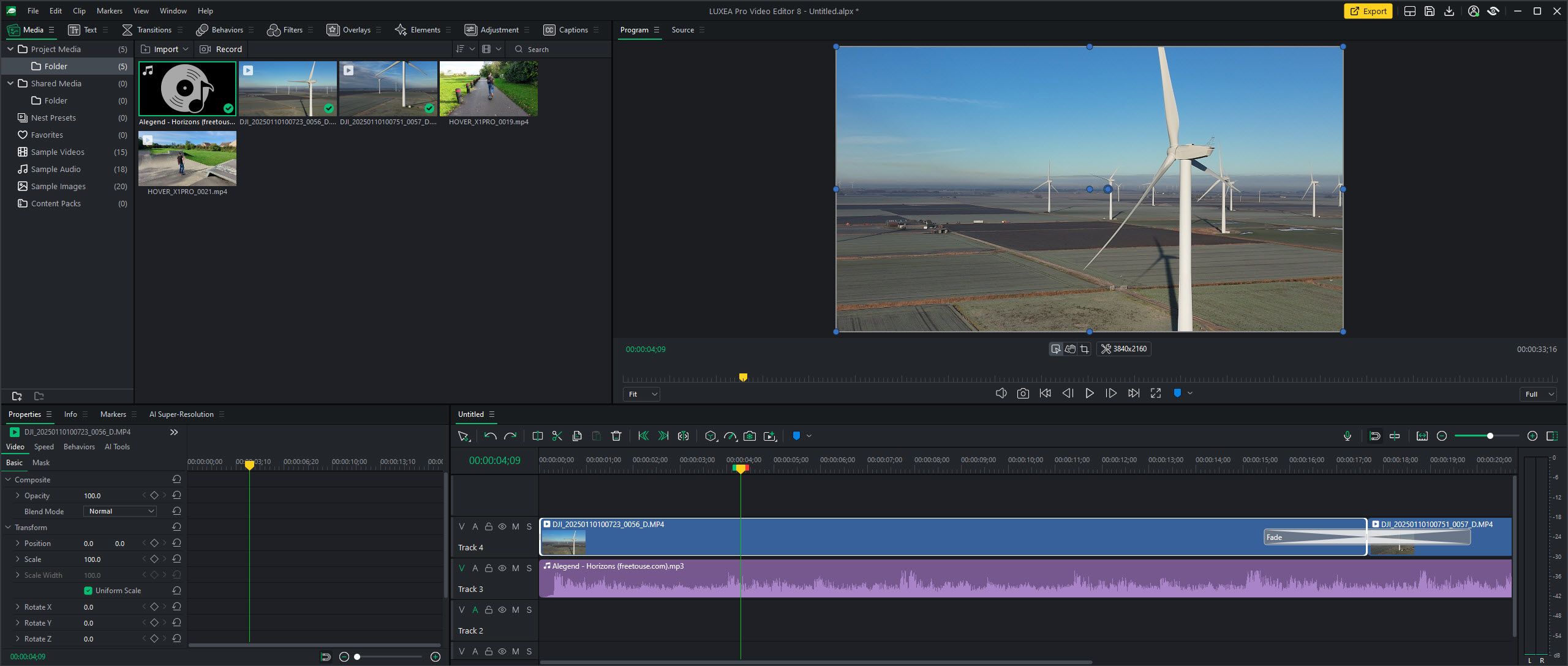
Task: Click the Crop icon below the preview
Action: point(1085,349)
